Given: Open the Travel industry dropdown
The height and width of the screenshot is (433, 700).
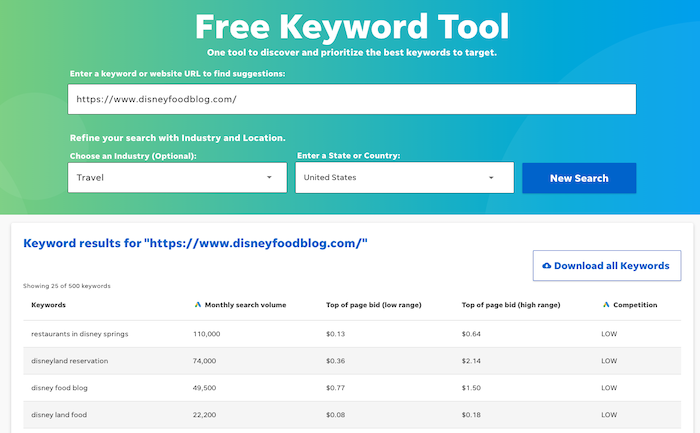Looking at the screenshot, I should (x=177, y=178).
